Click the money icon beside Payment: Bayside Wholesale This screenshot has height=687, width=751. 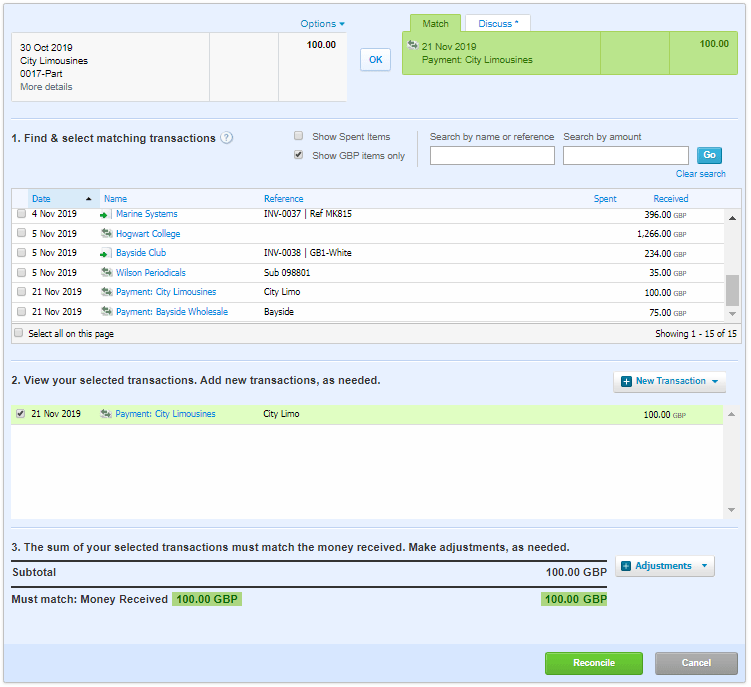point(105,312)
